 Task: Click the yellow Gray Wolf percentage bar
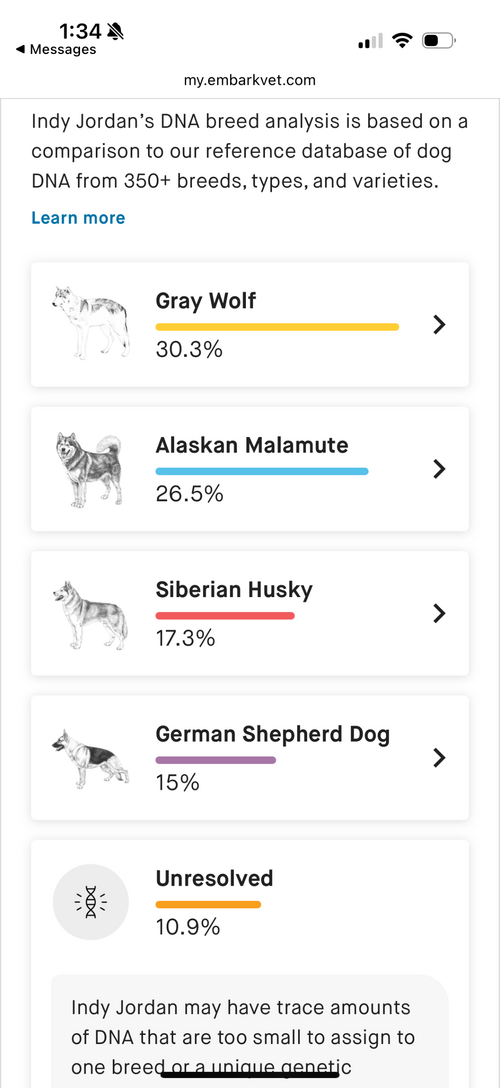[277, 327]
